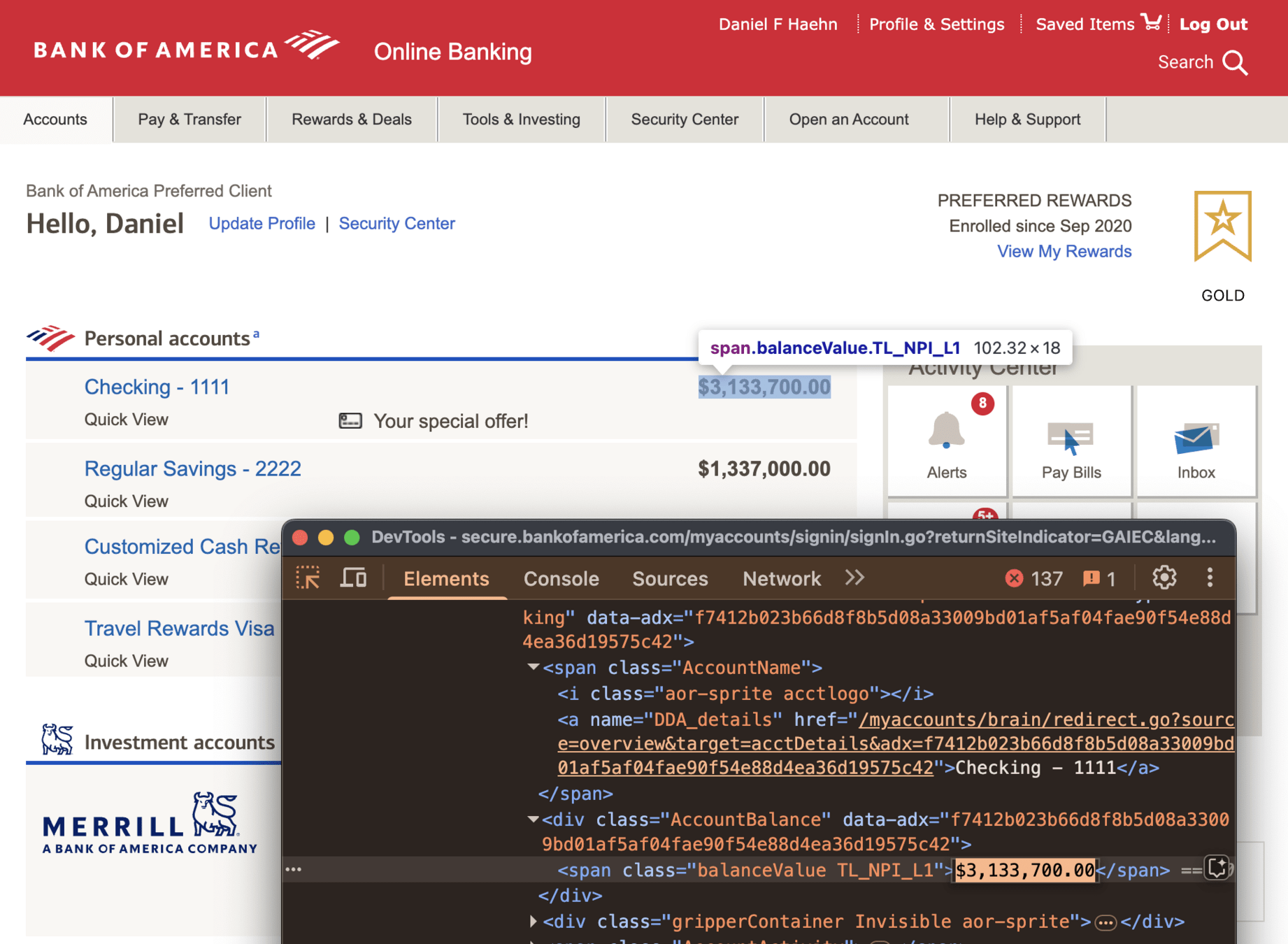Click the DevTools red error count 137

click(1033, 578)
